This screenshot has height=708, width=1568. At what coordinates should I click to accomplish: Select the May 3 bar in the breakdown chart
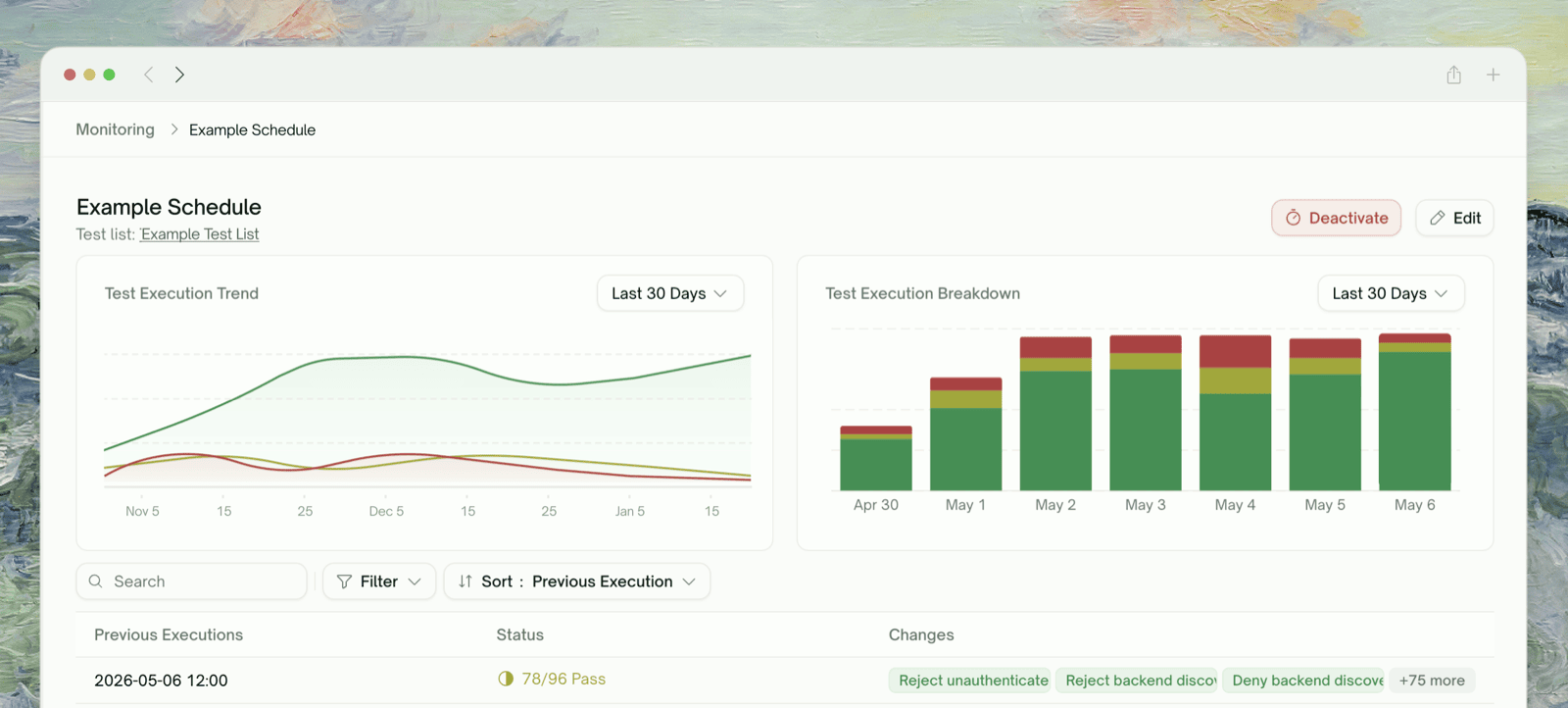[x=1146, y=413]
